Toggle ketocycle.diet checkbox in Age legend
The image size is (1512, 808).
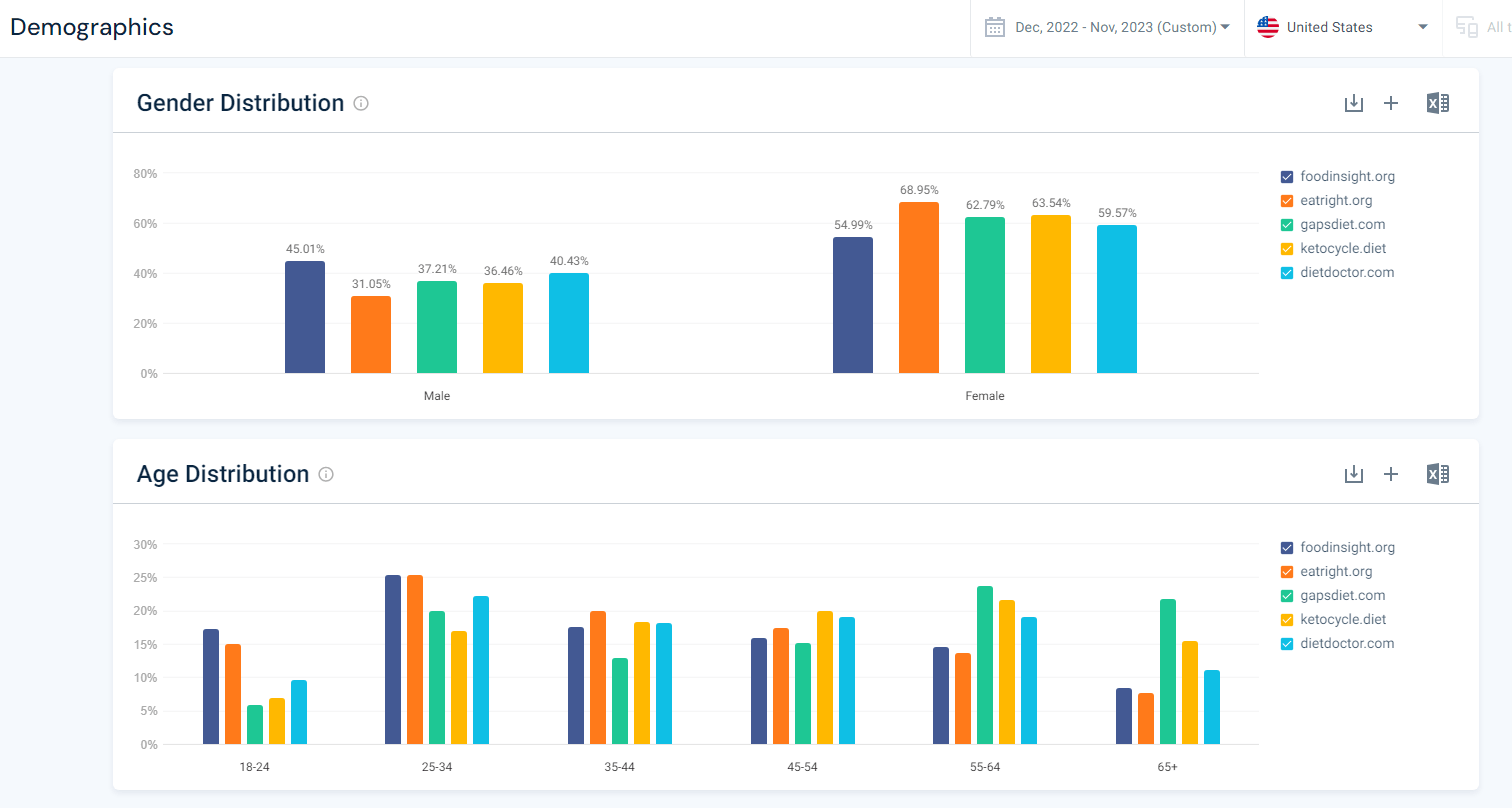coord(1287,620)
